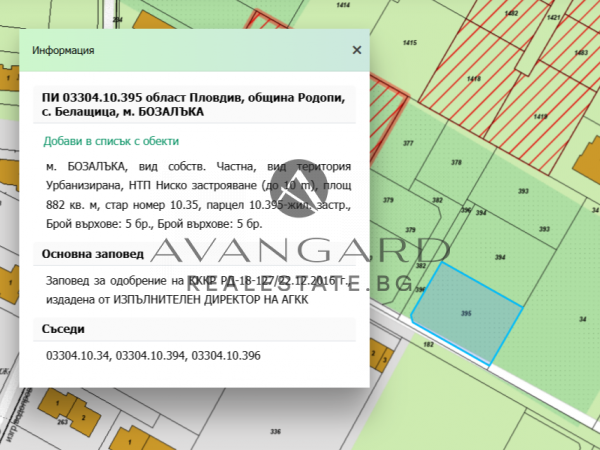Viewport: 600px width, 450px height.
Task: Select parcel 379 on the map
Action: [x=388, y=200]
